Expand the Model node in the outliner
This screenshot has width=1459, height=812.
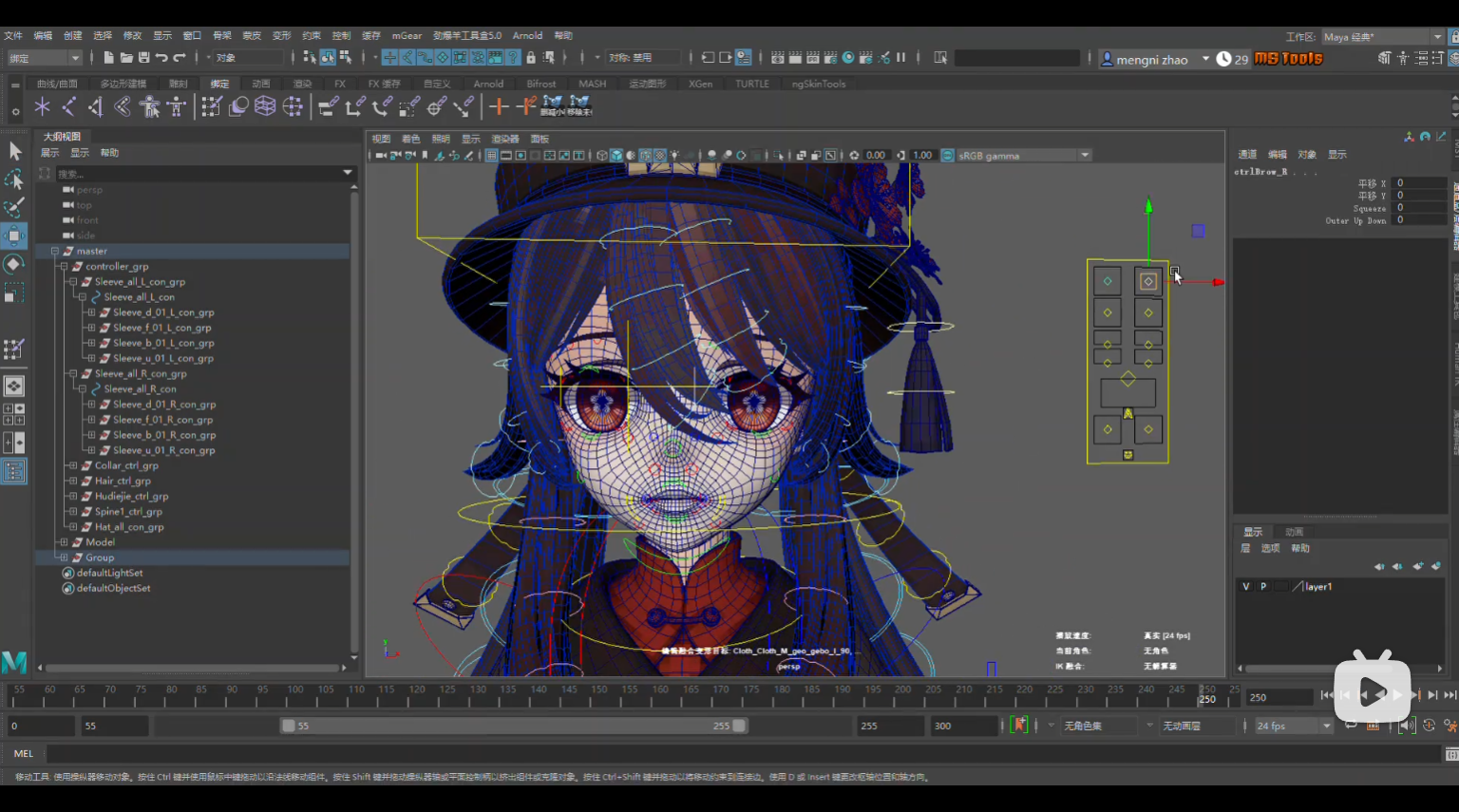pos(64,542)
